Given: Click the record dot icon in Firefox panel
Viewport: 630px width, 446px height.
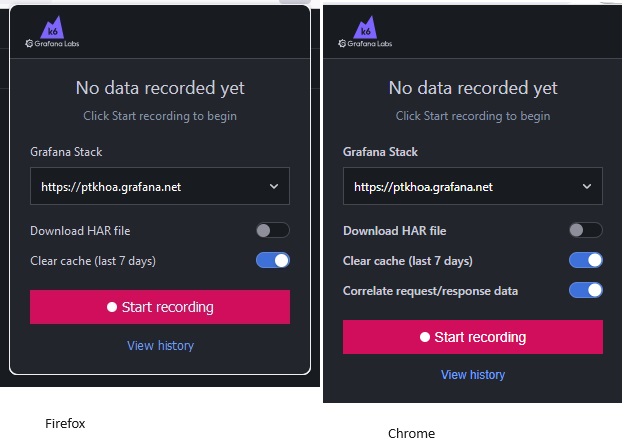Looking at the screenshot, I should pos(112,308).
